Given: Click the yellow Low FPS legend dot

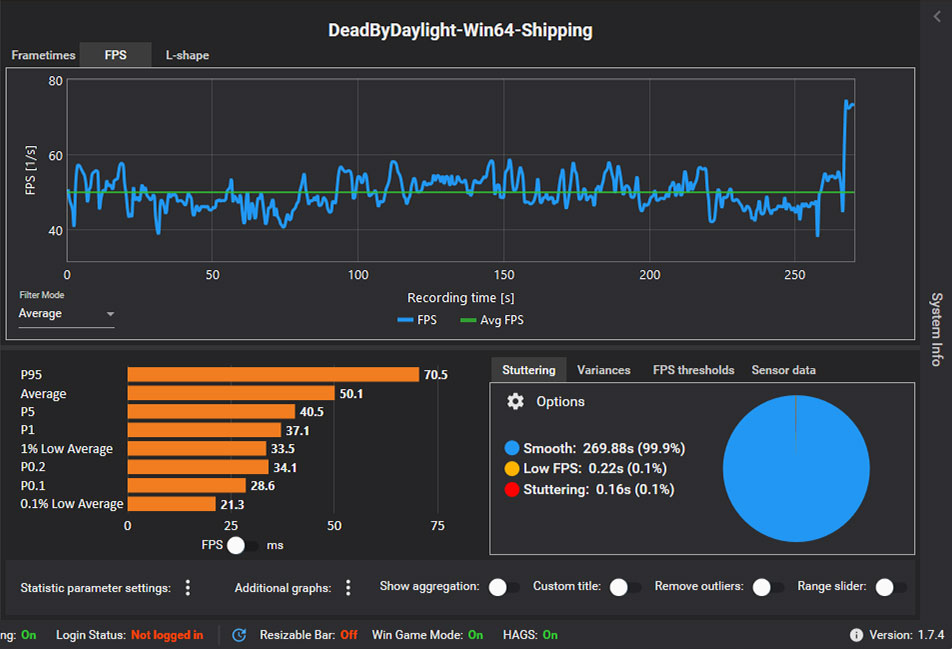Looking at the screenshot, I should 512,469.
